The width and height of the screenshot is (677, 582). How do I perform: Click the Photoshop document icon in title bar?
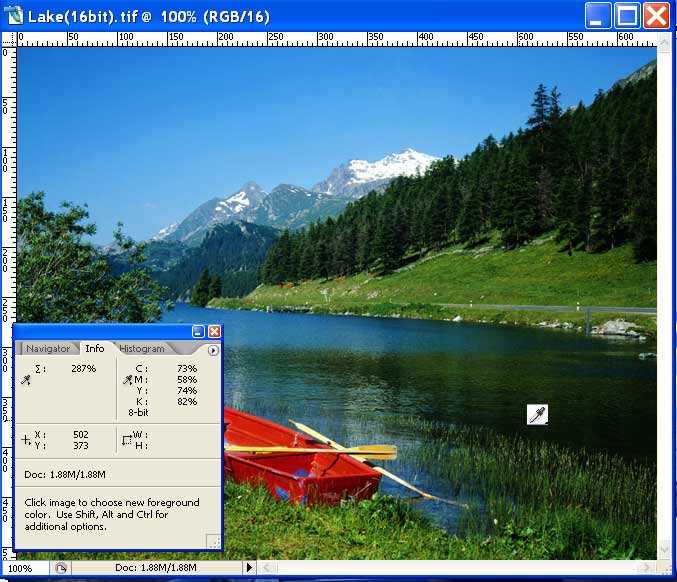(x=13, y=16)
